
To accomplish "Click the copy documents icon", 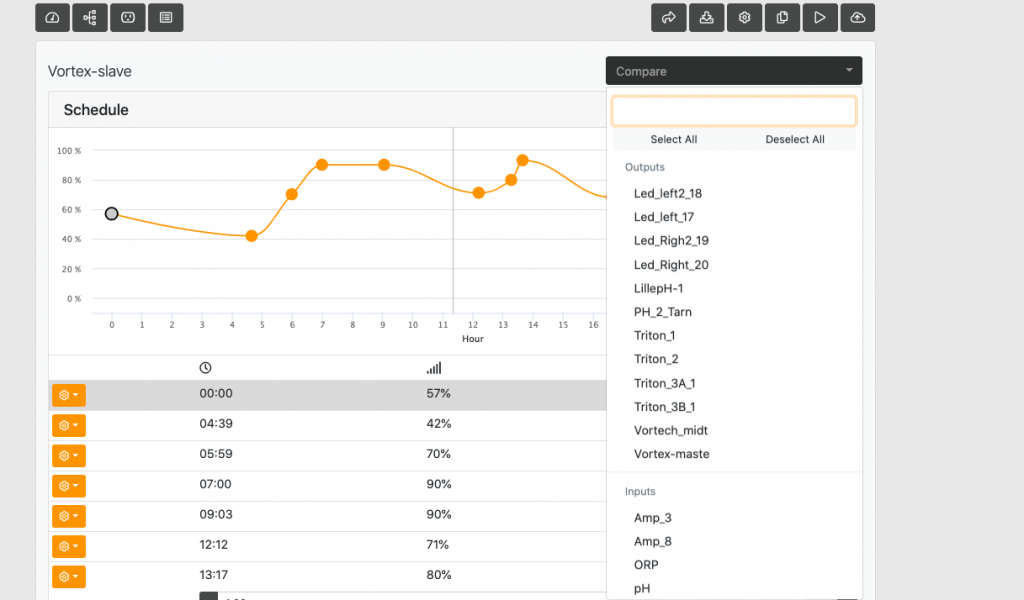I will tap(782, 17).
